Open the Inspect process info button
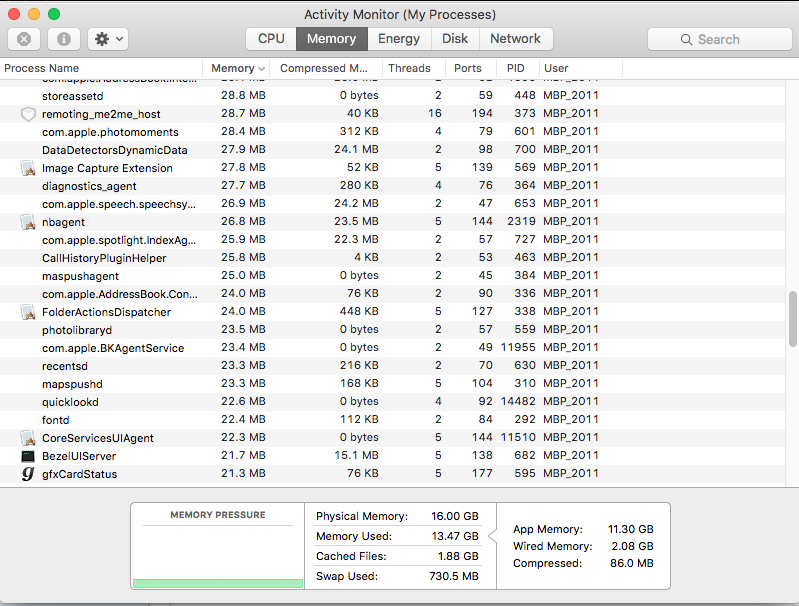 [x=64, y=39]
